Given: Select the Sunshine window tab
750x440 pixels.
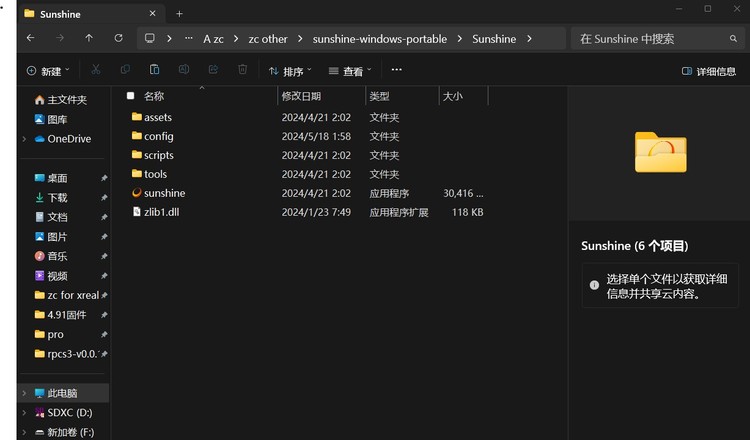Looking at the screenshot, I should pyautogui.click(x=91, y=14).
